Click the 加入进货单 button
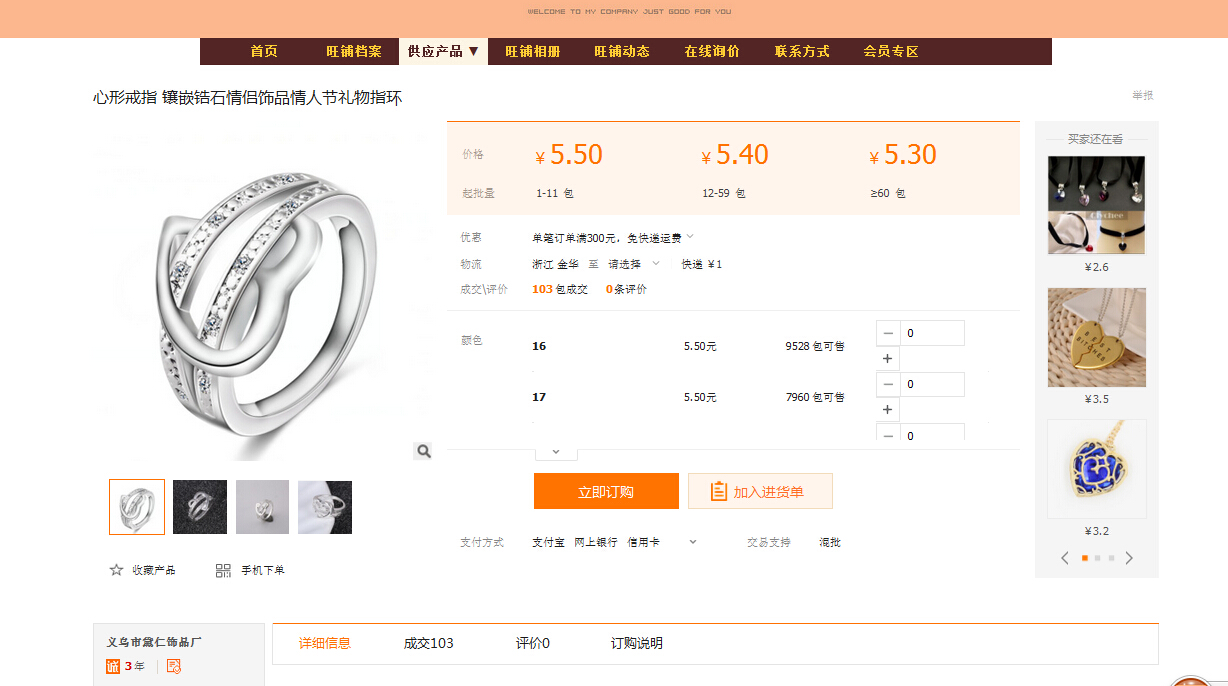 click(760, 491)
